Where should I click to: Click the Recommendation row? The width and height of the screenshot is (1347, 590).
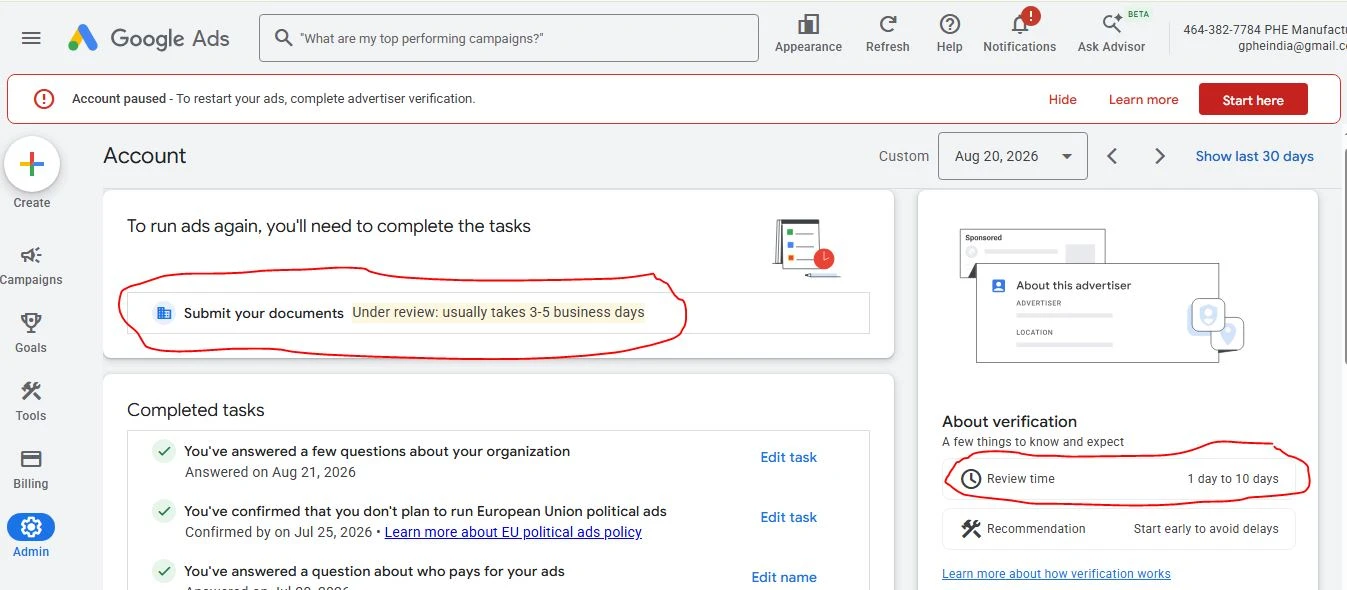pyautogui.click(x=1119, y=529)
